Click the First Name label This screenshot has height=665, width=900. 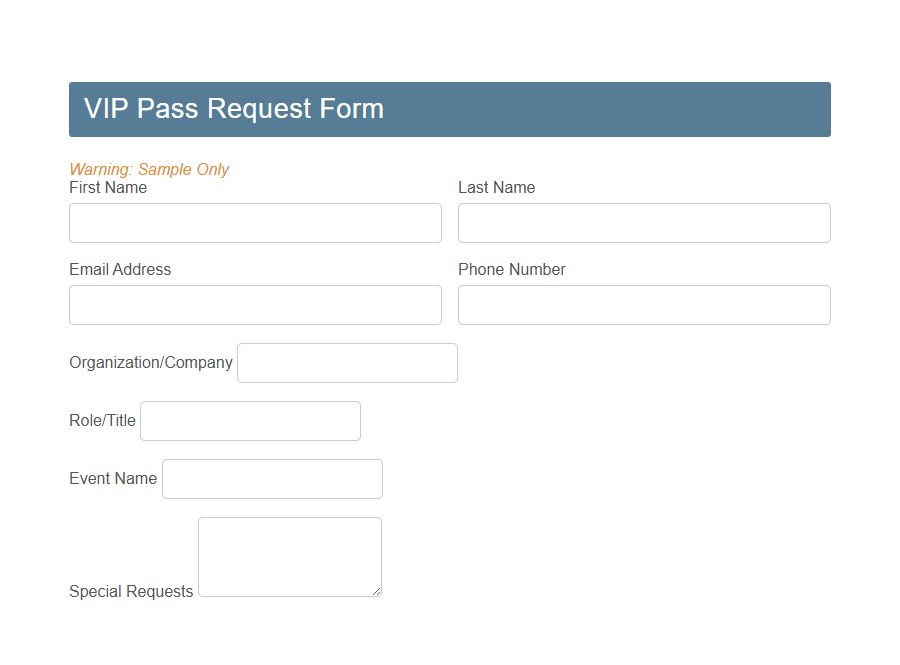click(x=108, y=187)
